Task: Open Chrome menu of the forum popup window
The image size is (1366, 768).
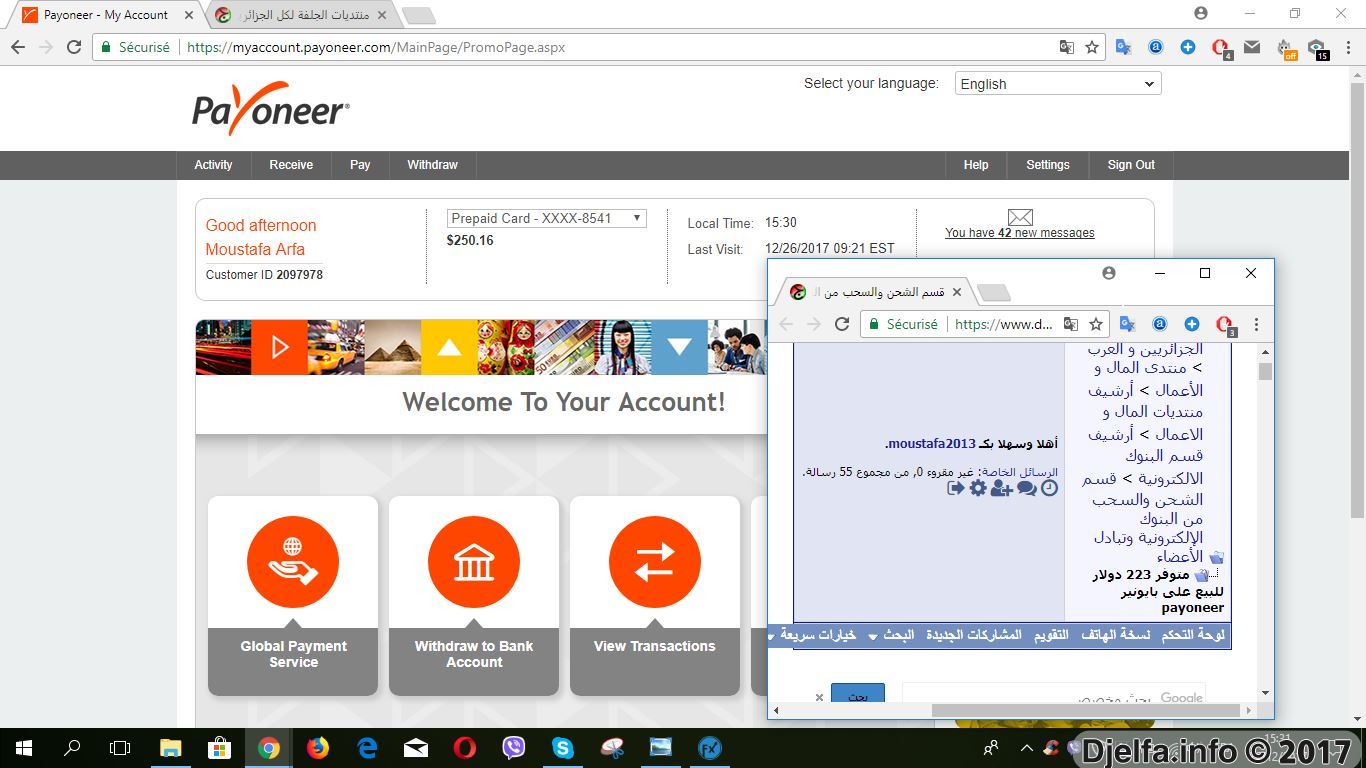Action: pyautogui.click(x=1257, y=324)
